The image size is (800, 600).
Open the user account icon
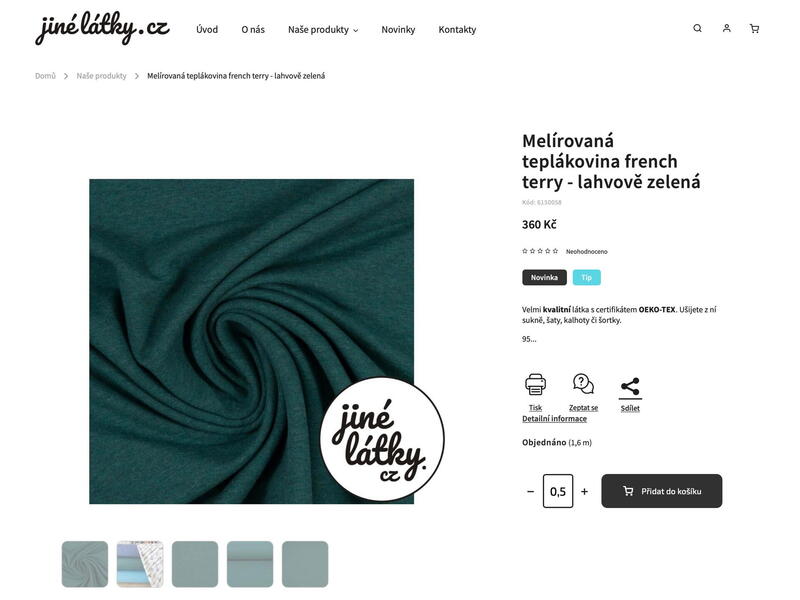click(726, 29)
